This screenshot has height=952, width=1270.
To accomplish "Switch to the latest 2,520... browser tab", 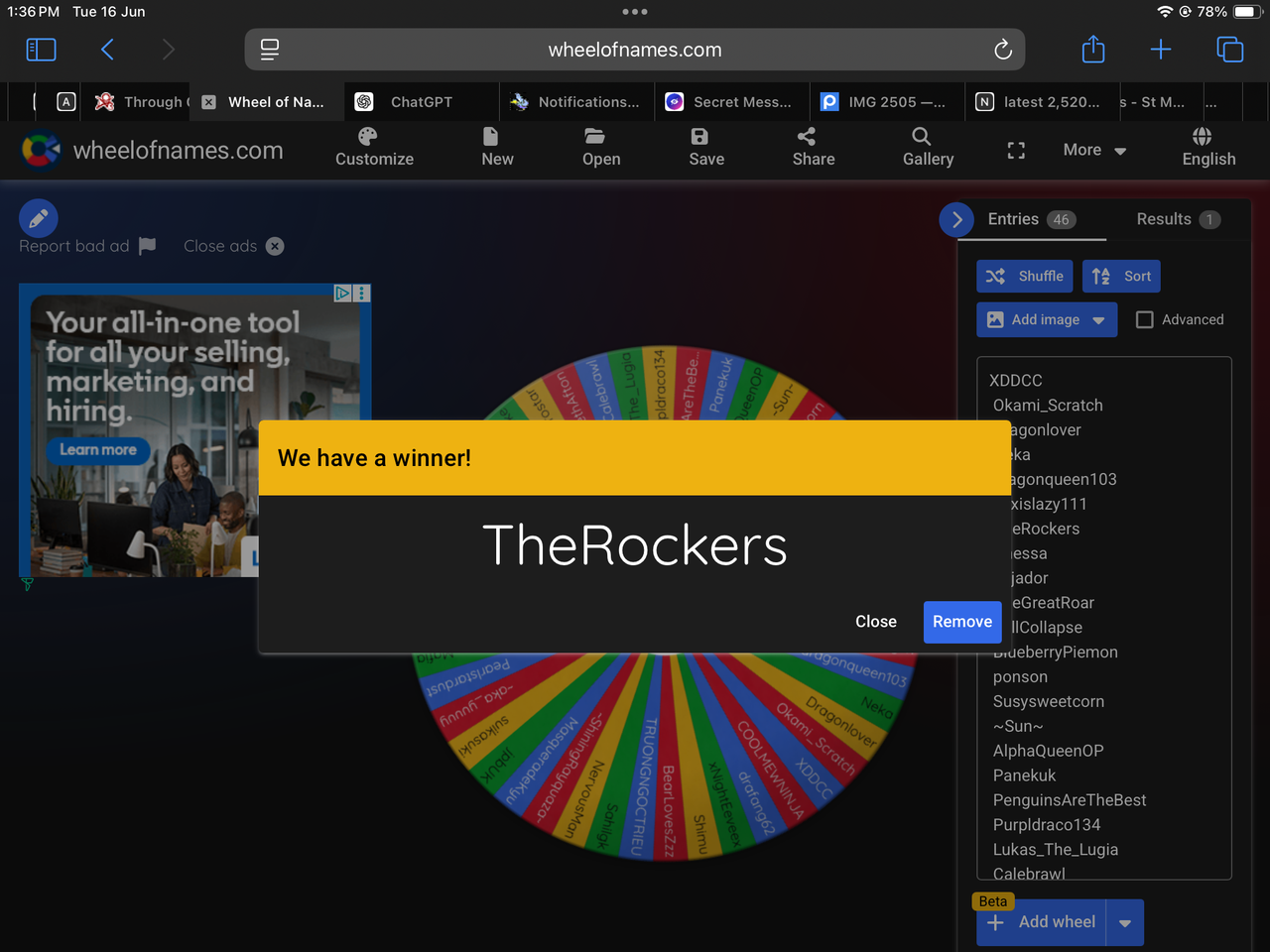I will click(x=1040, y=102).
